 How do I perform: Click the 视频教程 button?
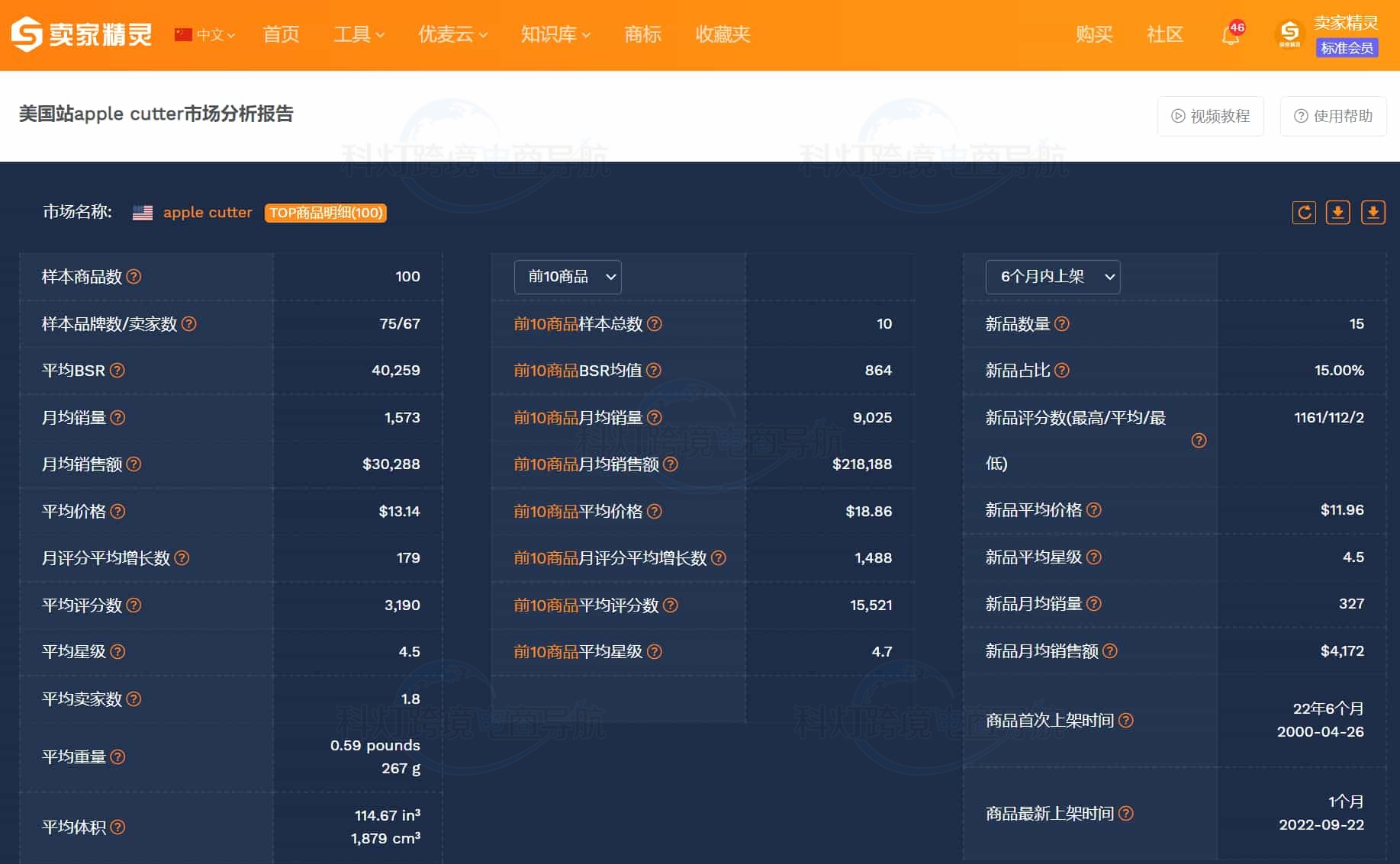(x=1210, y=116)
